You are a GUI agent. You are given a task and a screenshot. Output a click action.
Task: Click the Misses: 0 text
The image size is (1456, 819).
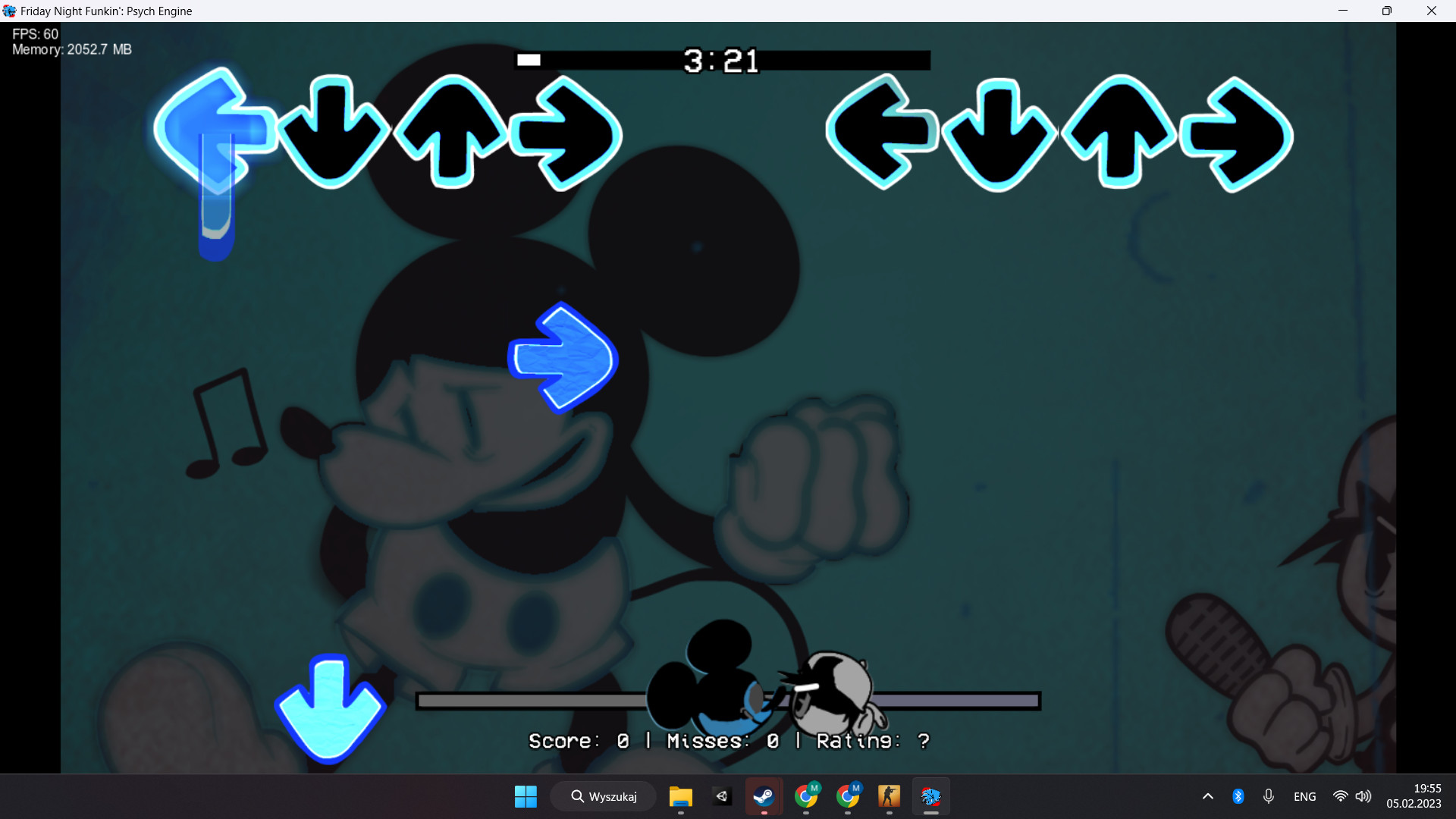tap(723, 741)
